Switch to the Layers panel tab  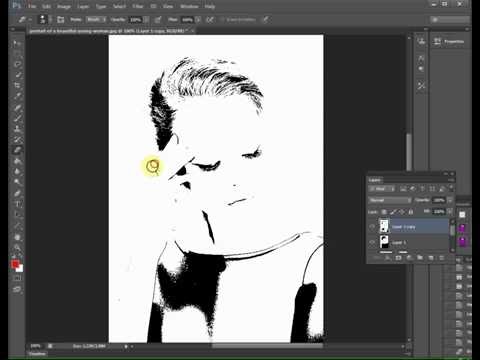point(375,180)
